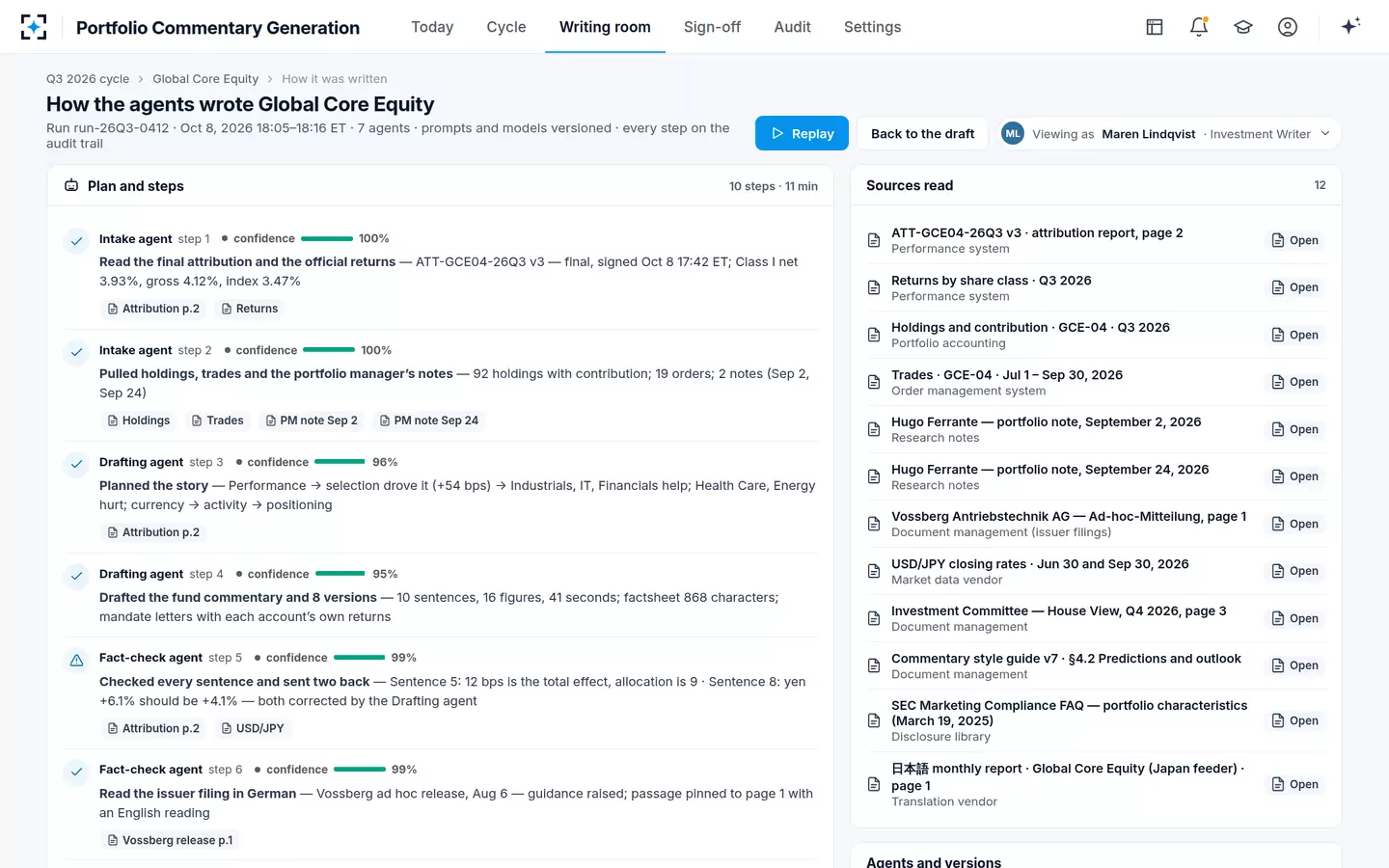Screen dimensions: 1389x868
Task: Click the "10 steps · 11 min" text
Action: click(x=774, y=186)
